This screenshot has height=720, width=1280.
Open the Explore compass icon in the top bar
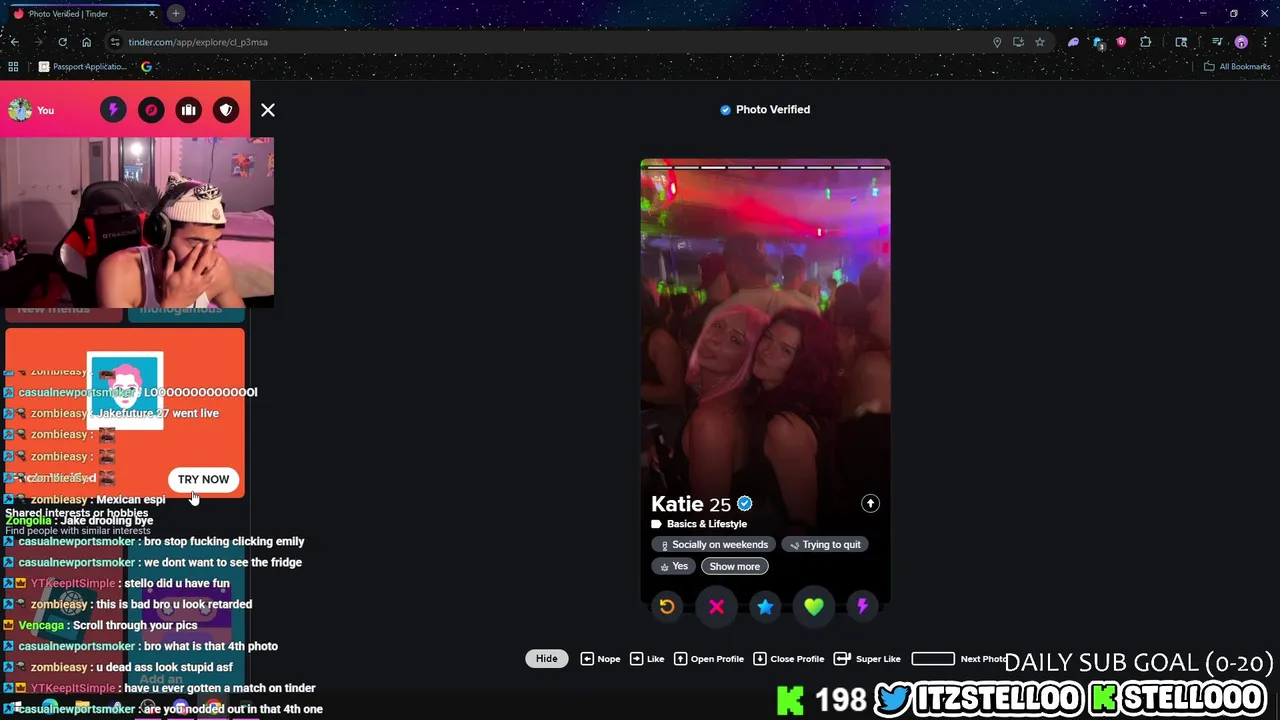click(x=151, y=110)
